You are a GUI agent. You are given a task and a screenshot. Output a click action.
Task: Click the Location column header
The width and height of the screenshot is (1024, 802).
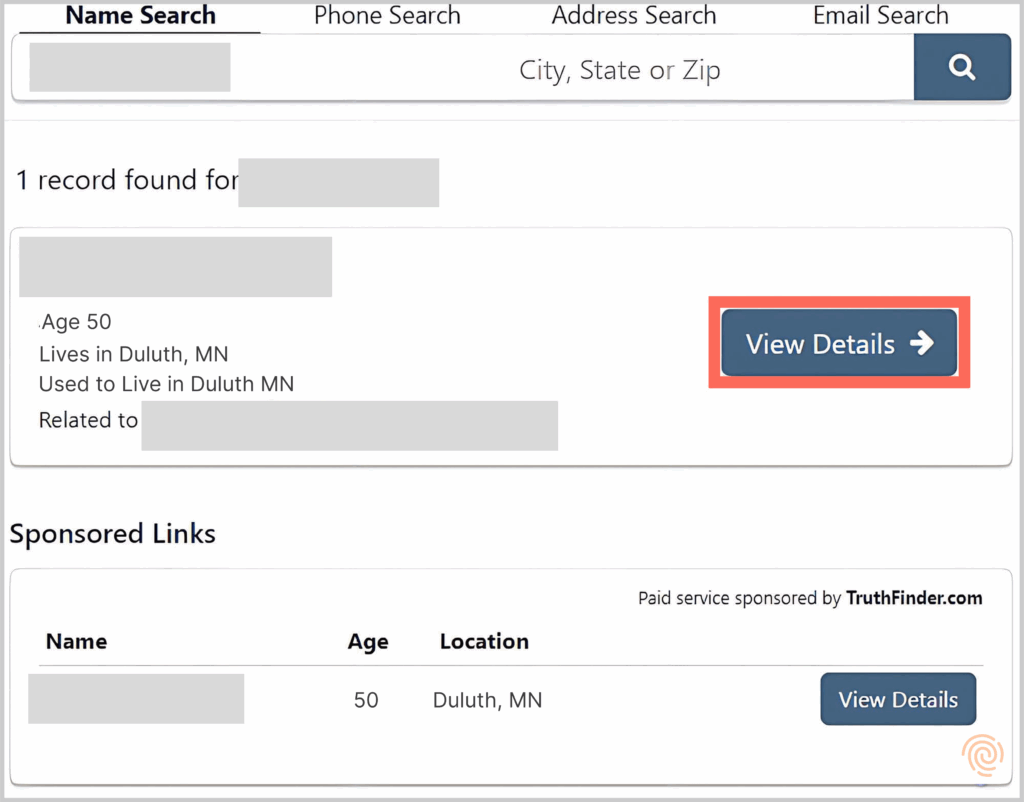(x=484, y=641)
